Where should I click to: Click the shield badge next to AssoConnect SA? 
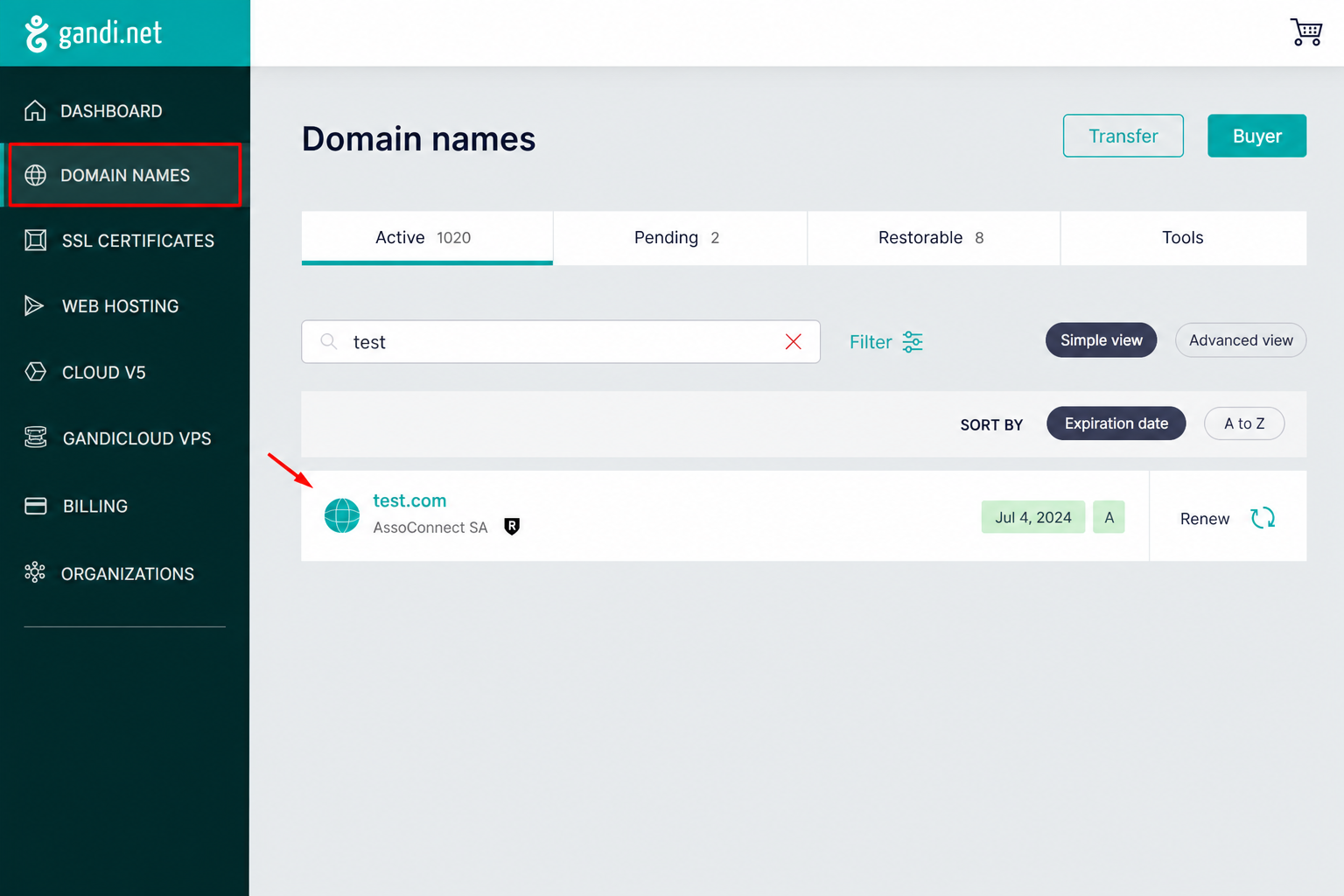point(512,526)
